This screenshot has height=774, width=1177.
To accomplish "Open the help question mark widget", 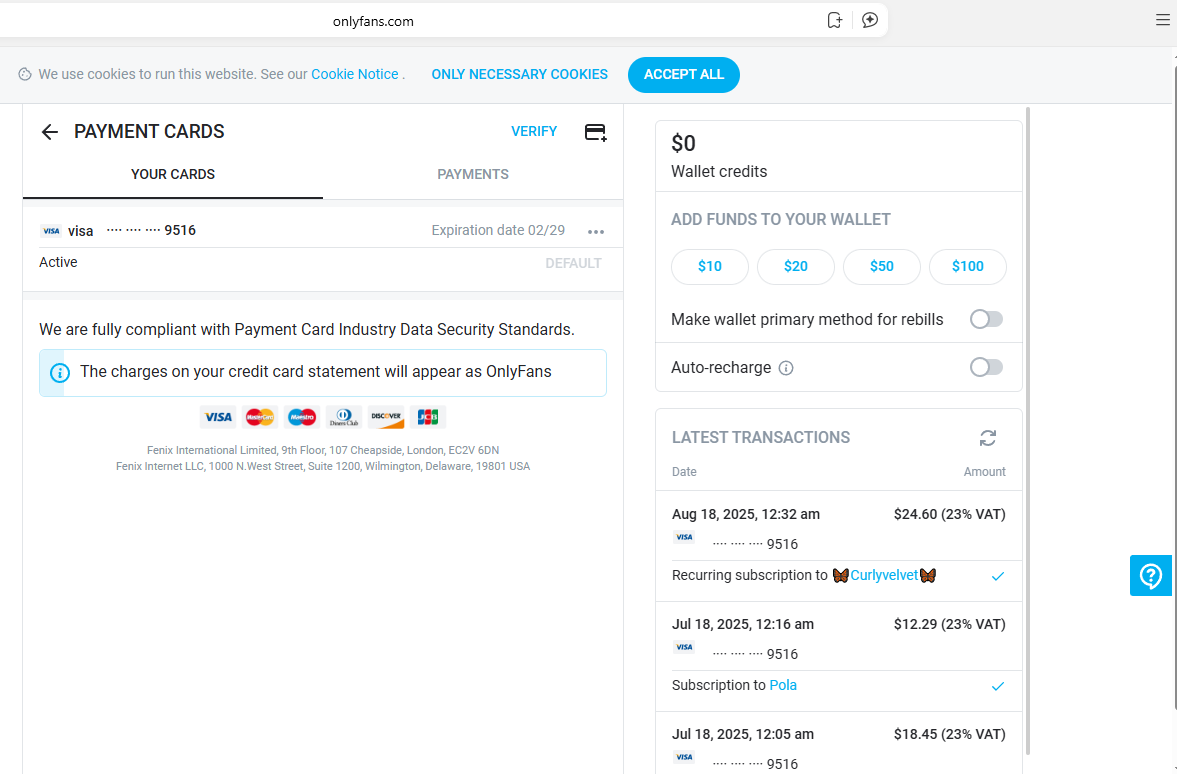I will [x=1151, y=576].
